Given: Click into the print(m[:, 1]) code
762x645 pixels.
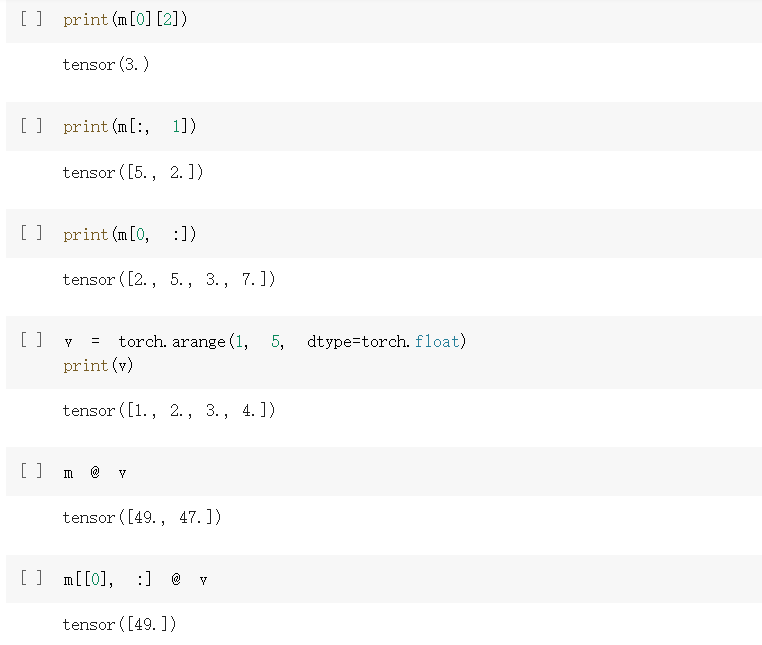Looking at the screenshot, I should tap(129, 127).
